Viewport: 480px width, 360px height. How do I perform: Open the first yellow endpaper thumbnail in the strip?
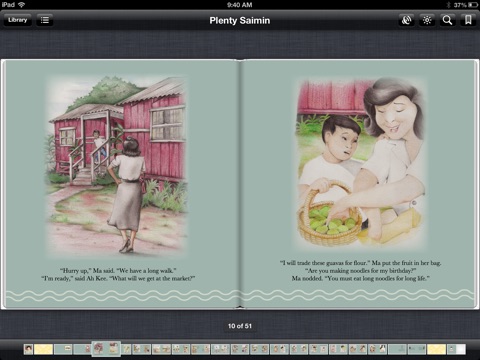43,349
